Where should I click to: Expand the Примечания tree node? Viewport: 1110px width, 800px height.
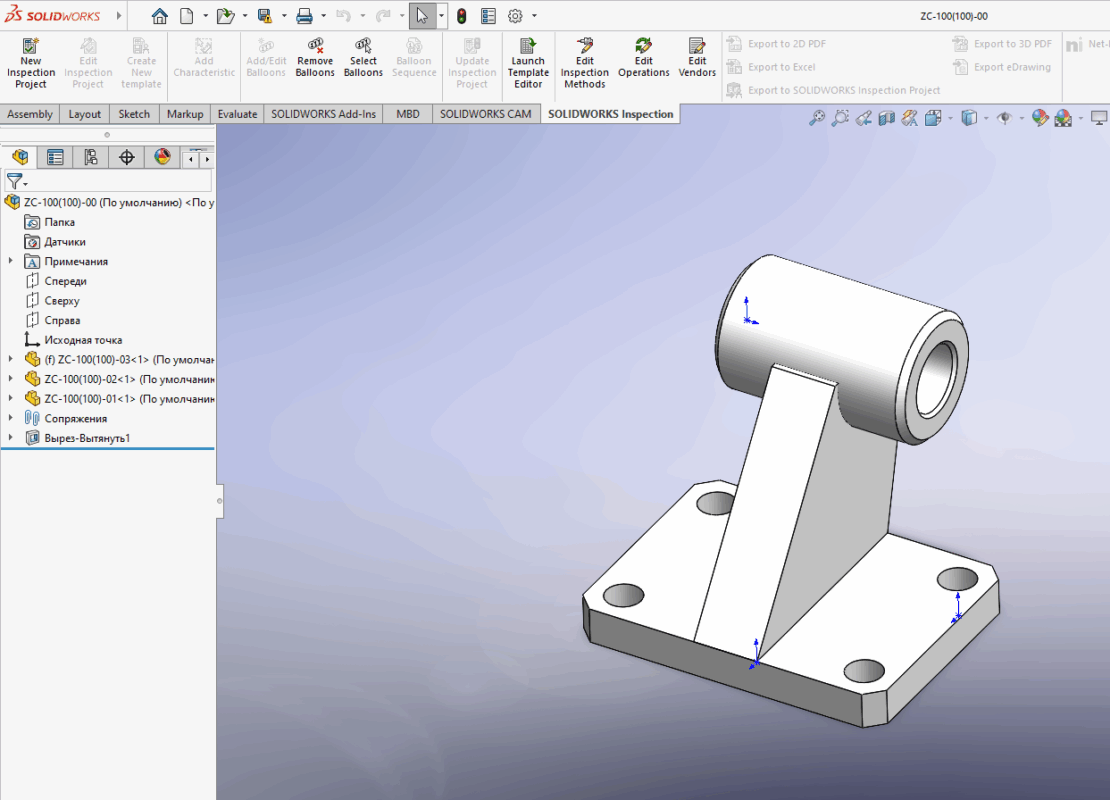point(10,262)
